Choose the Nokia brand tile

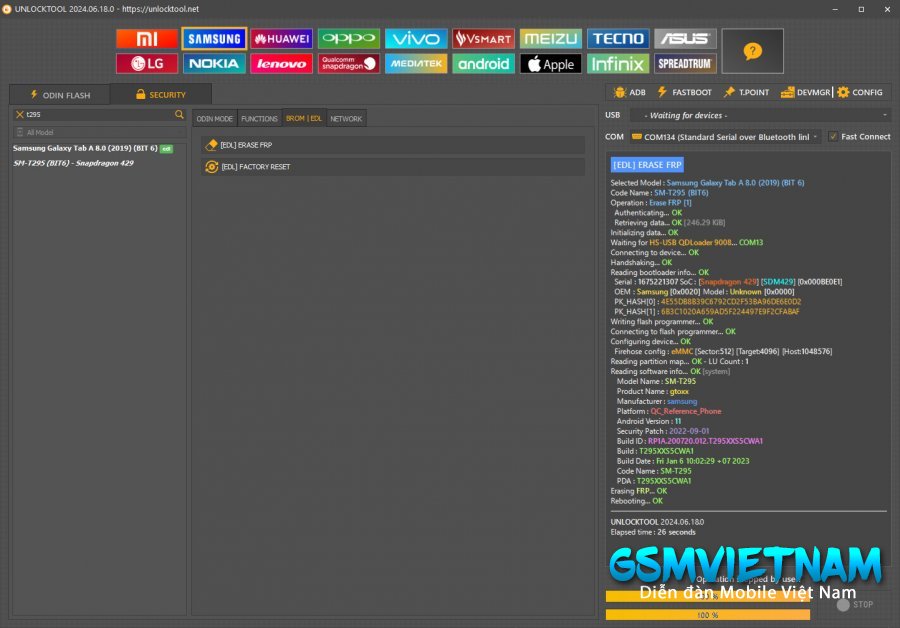(x=214, y=63)
